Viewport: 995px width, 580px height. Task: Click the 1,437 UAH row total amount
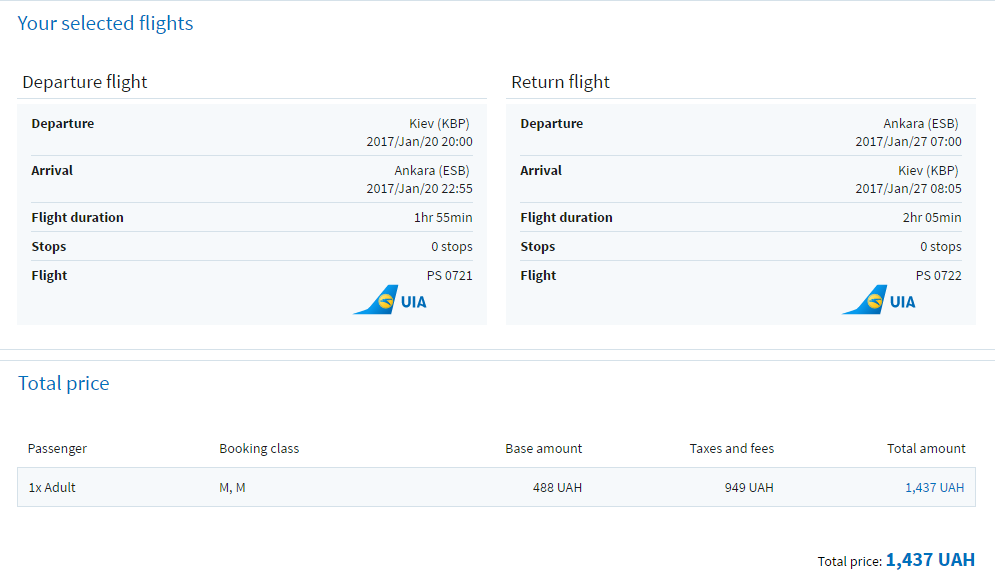937,488
